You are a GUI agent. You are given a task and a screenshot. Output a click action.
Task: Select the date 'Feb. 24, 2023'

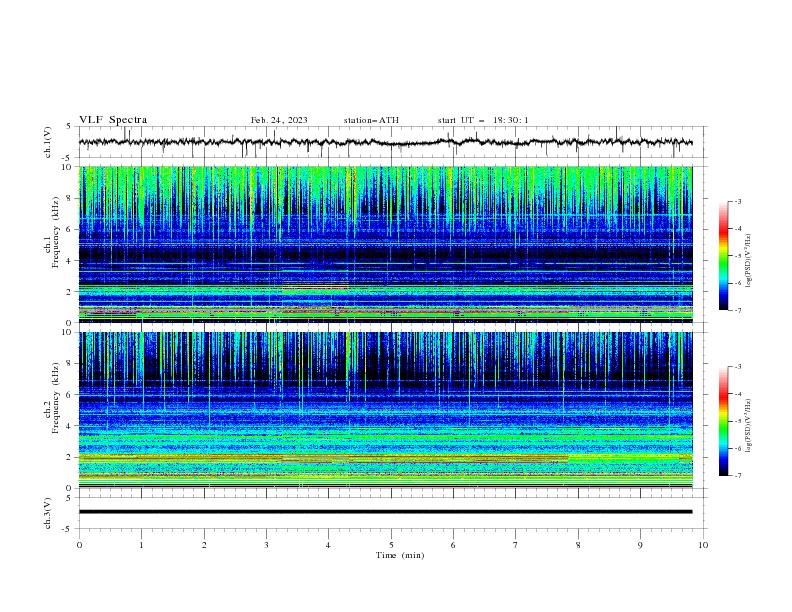279,120
